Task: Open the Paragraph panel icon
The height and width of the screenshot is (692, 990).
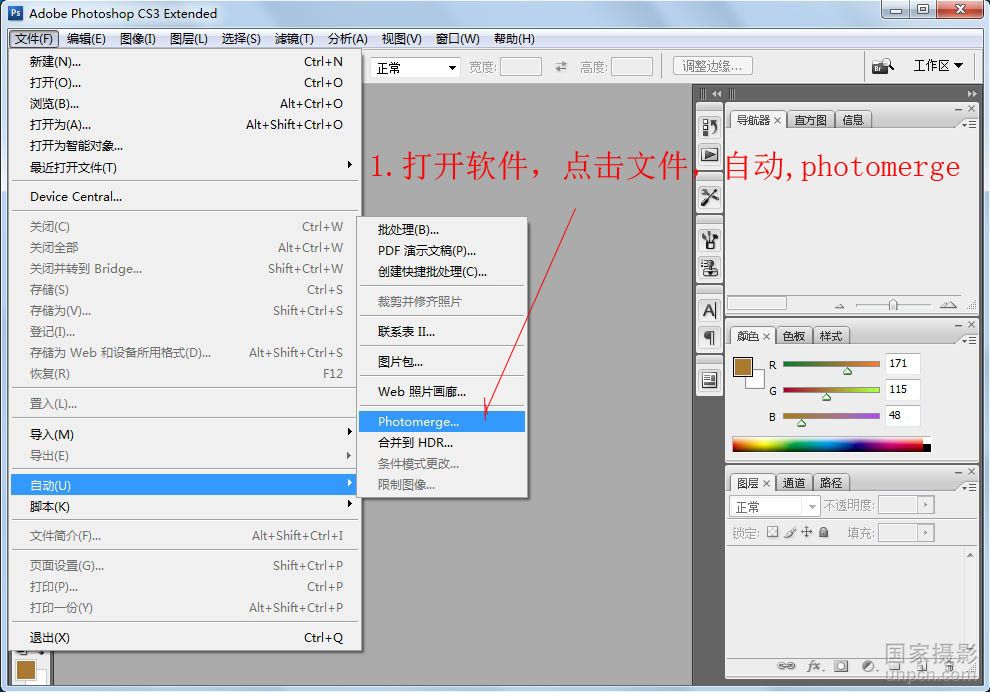Action: [x=709, y=337]
